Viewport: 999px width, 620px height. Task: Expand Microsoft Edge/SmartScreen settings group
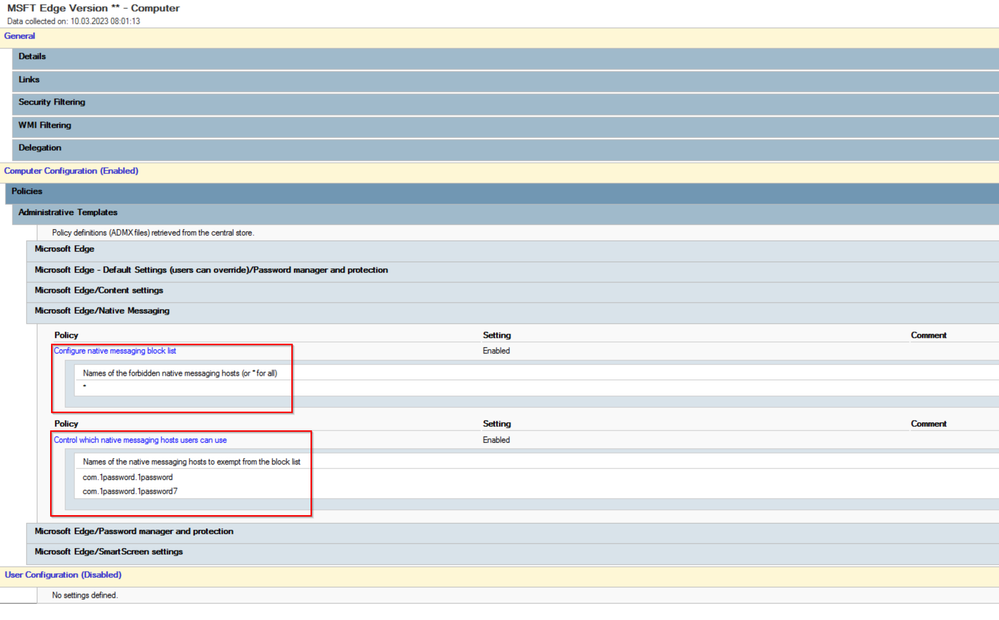(x=109, y=552)
